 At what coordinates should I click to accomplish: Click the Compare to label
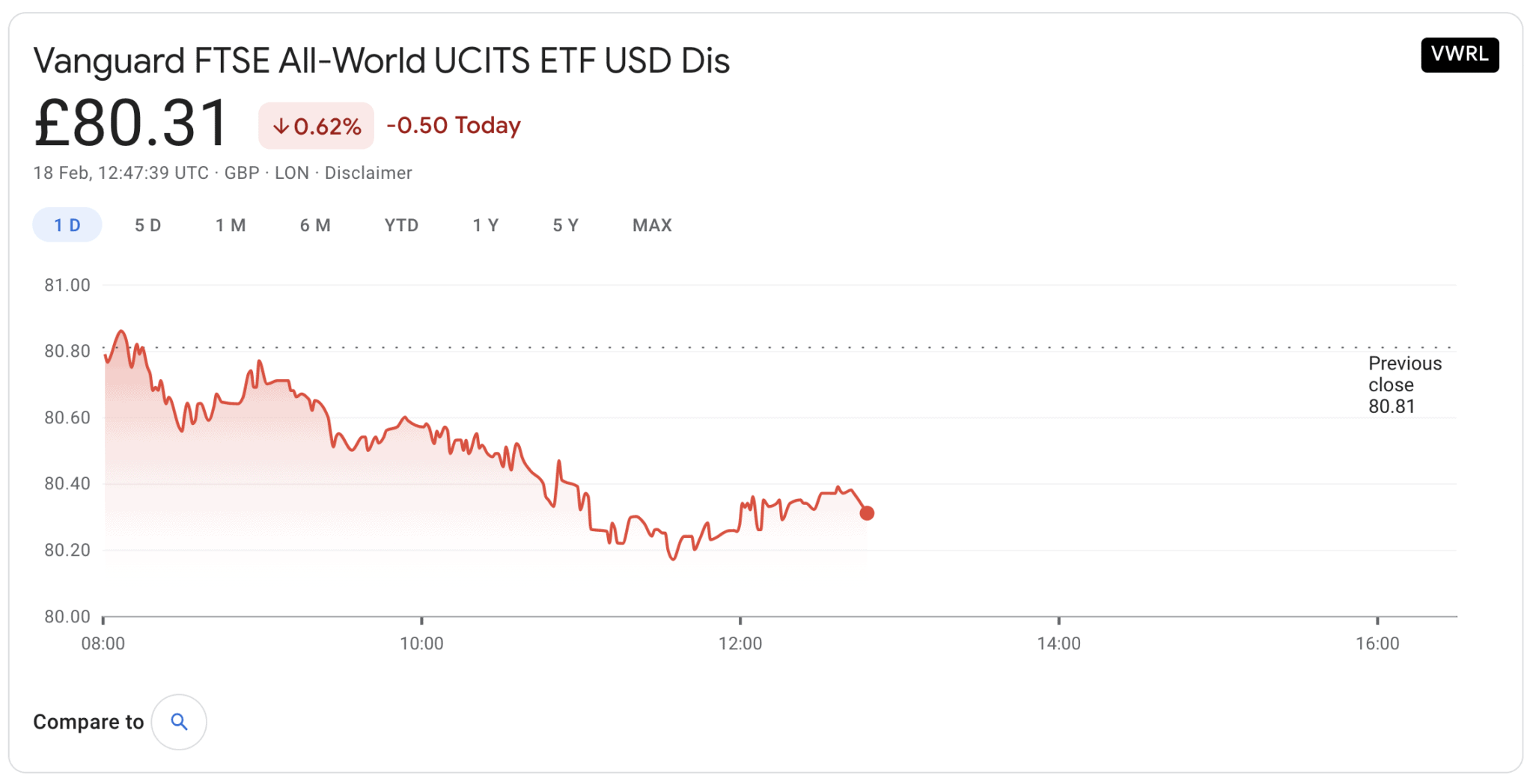point(88,722)
